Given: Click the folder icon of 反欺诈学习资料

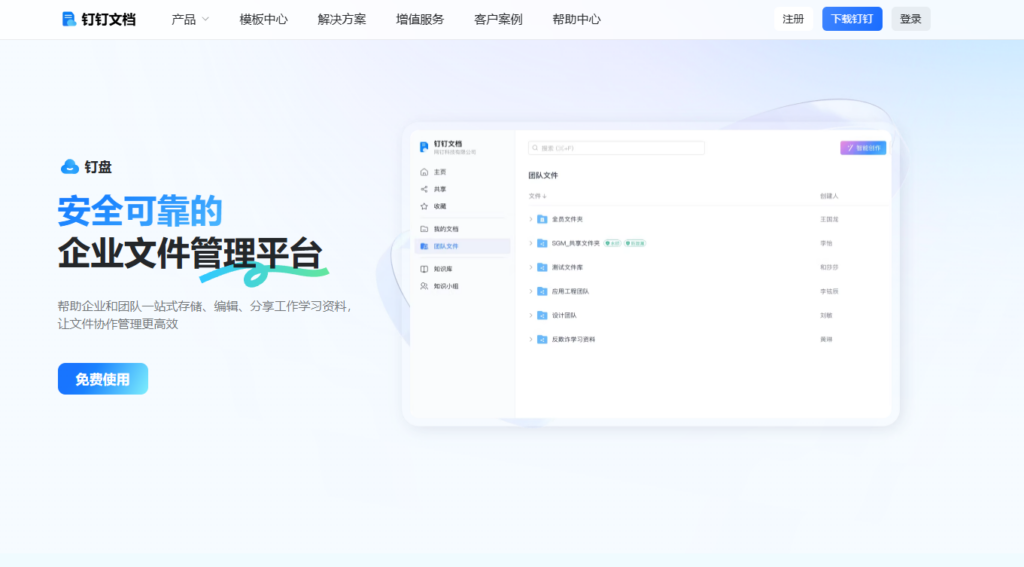Looking at the screenshot, I should (x=542, y=340).
